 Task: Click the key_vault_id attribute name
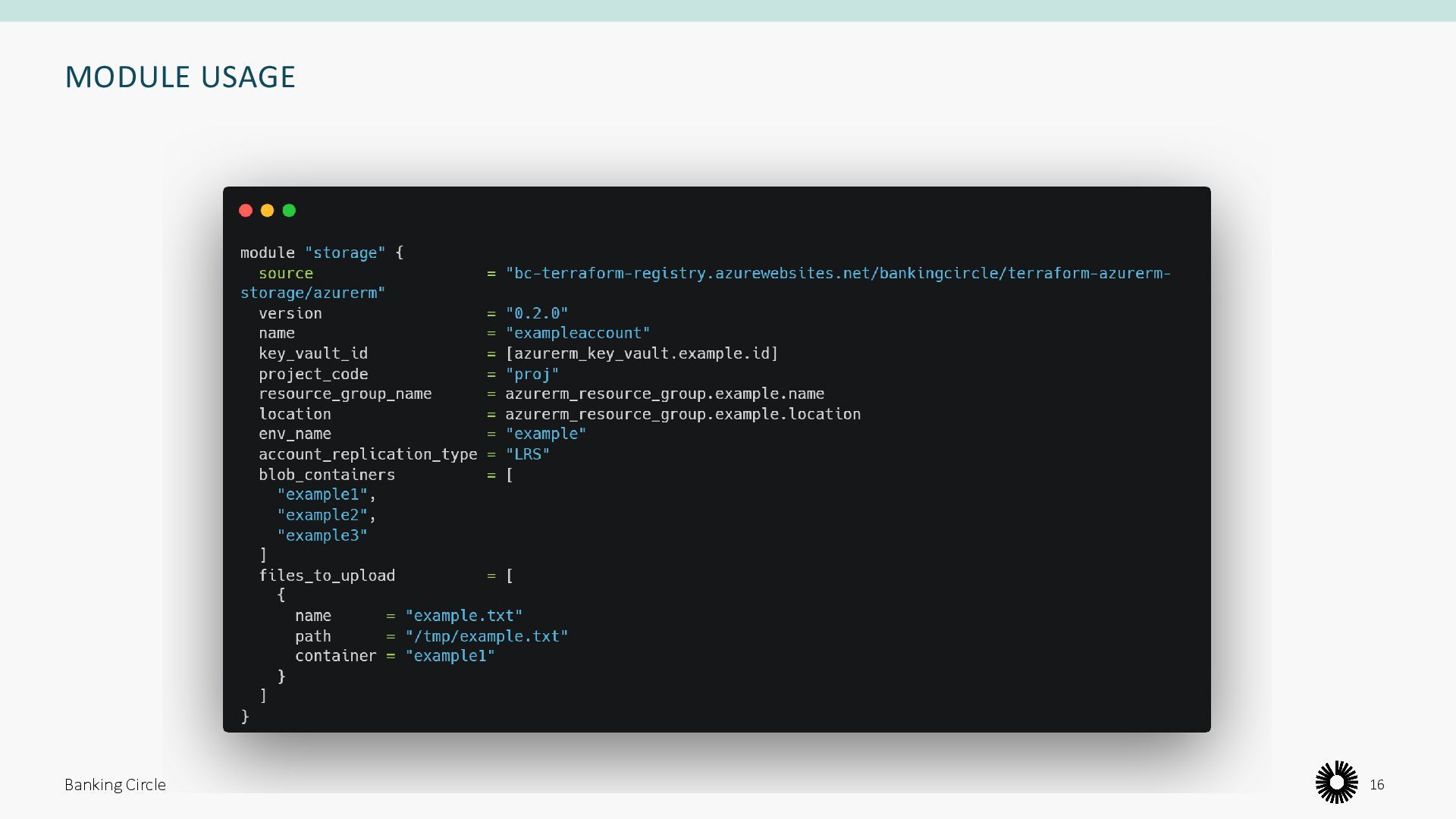point(312,353)
